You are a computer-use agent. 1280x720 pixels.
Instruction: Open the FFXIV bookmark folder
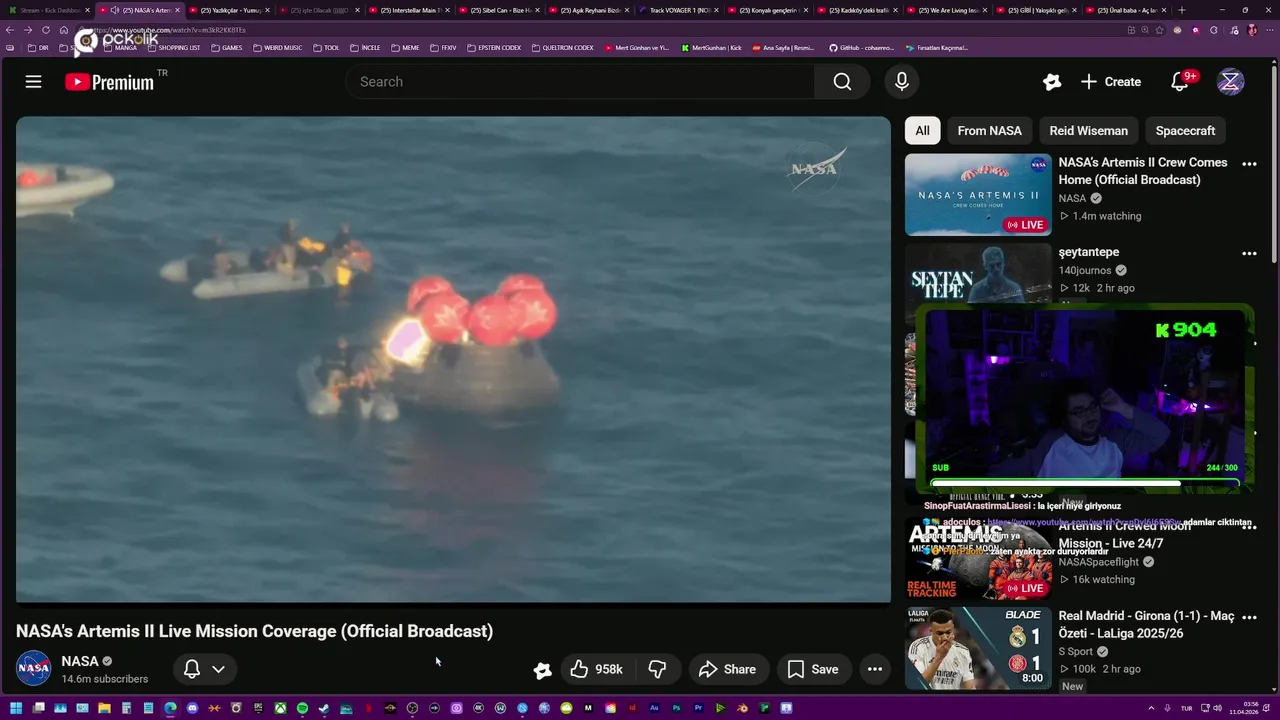[x=443, y=48]
